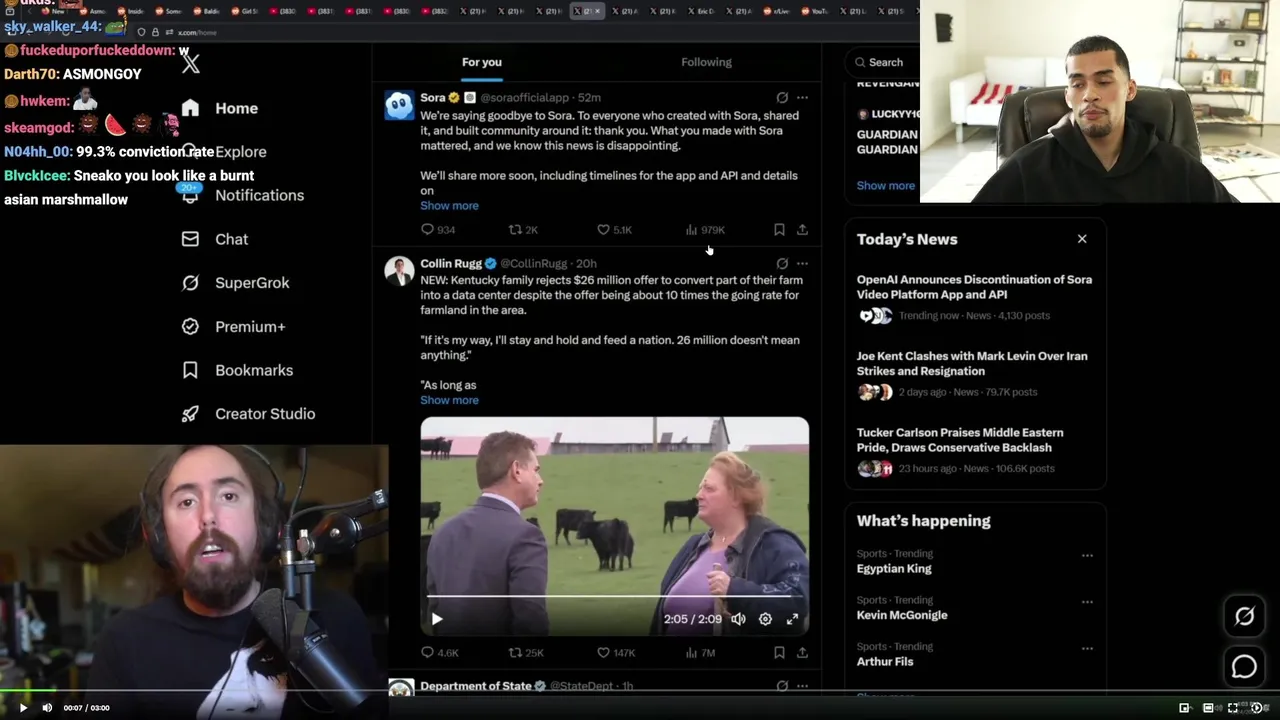Bookmark the Collin Rugg post
Viewport: 1280px width, 720px height.
tap(779, 653)
